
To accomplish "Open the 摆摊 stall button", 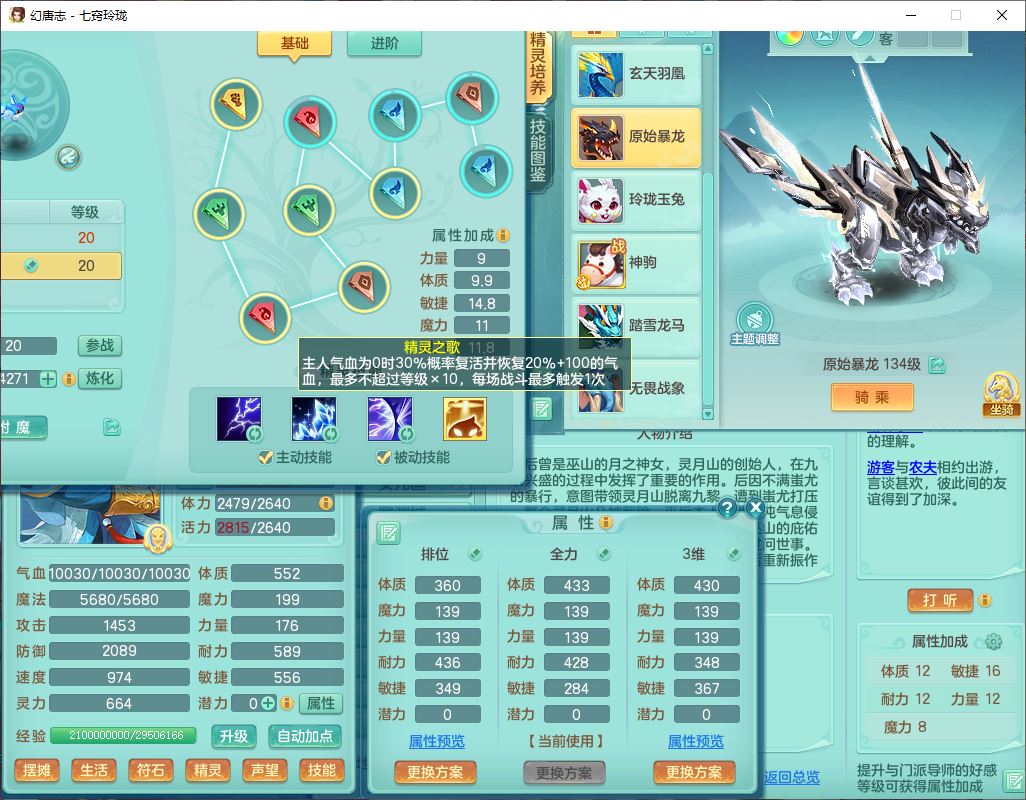I will [37, 771].
